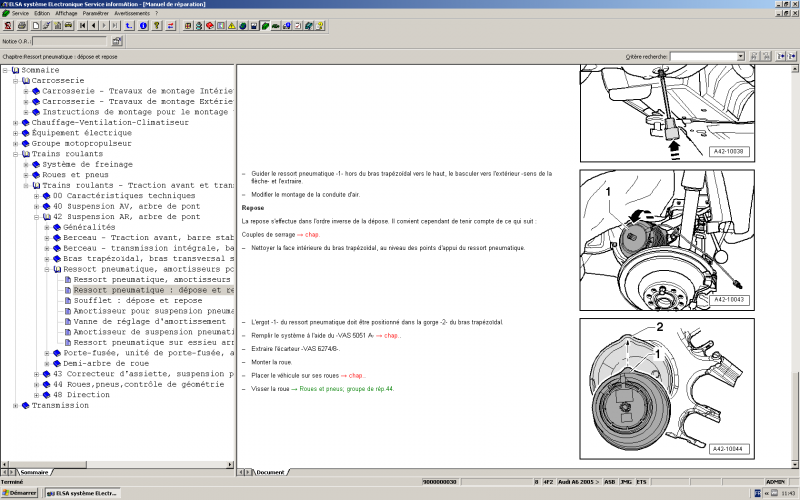Select the Sommaire tab below the tree
The image size is (800, 500).
tap(34, 472)
